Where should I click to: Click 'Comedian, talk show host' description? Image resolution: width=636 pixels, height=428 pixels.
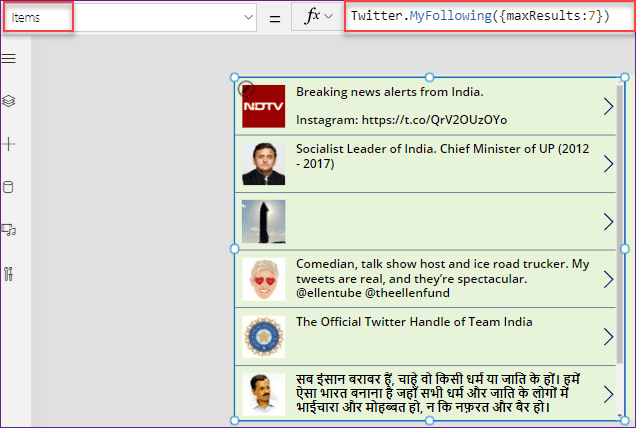point(442,278)
